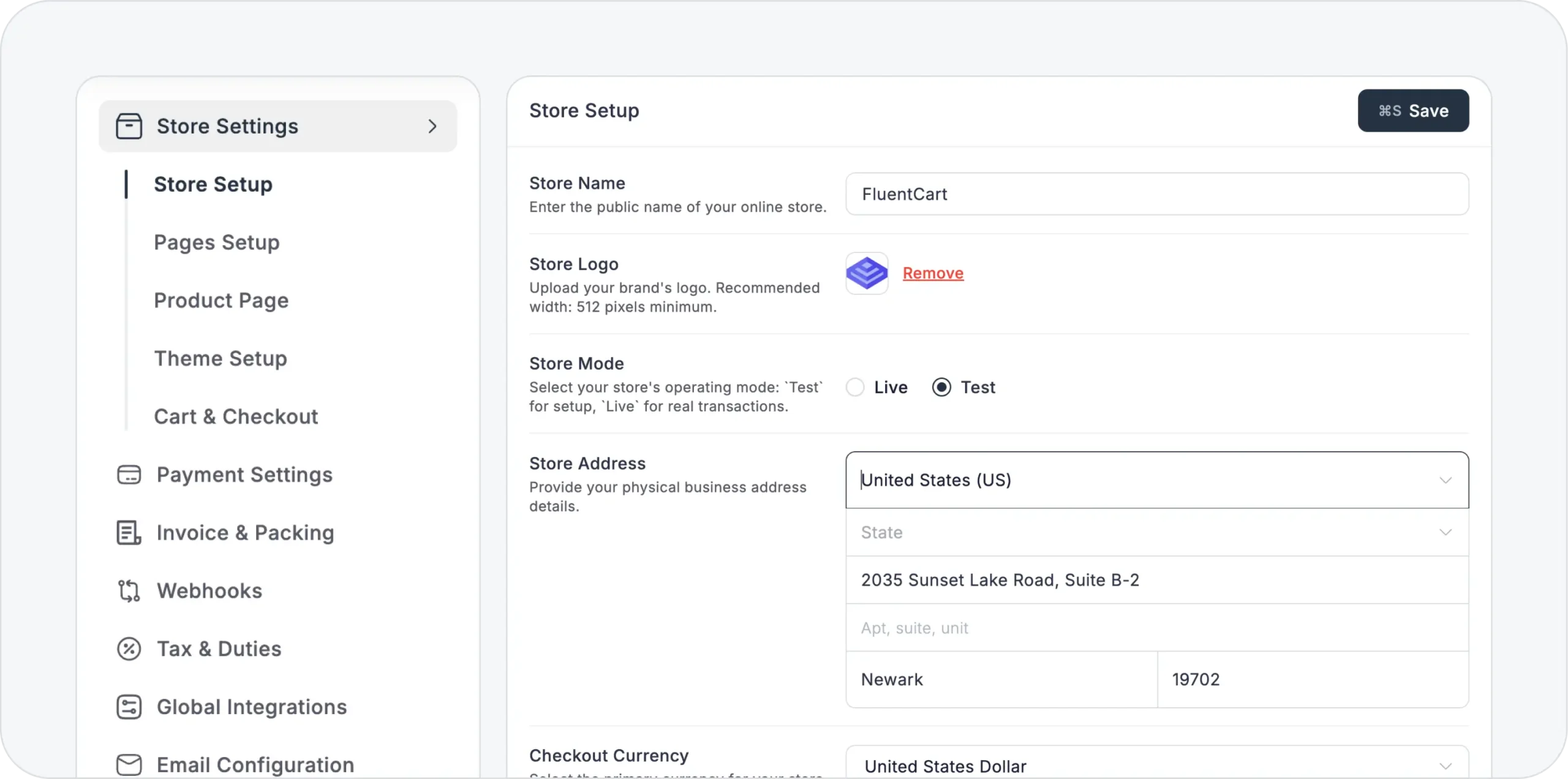
Task: Click the Invoice & Packing document icon
Action: click(x=129, y=533)
